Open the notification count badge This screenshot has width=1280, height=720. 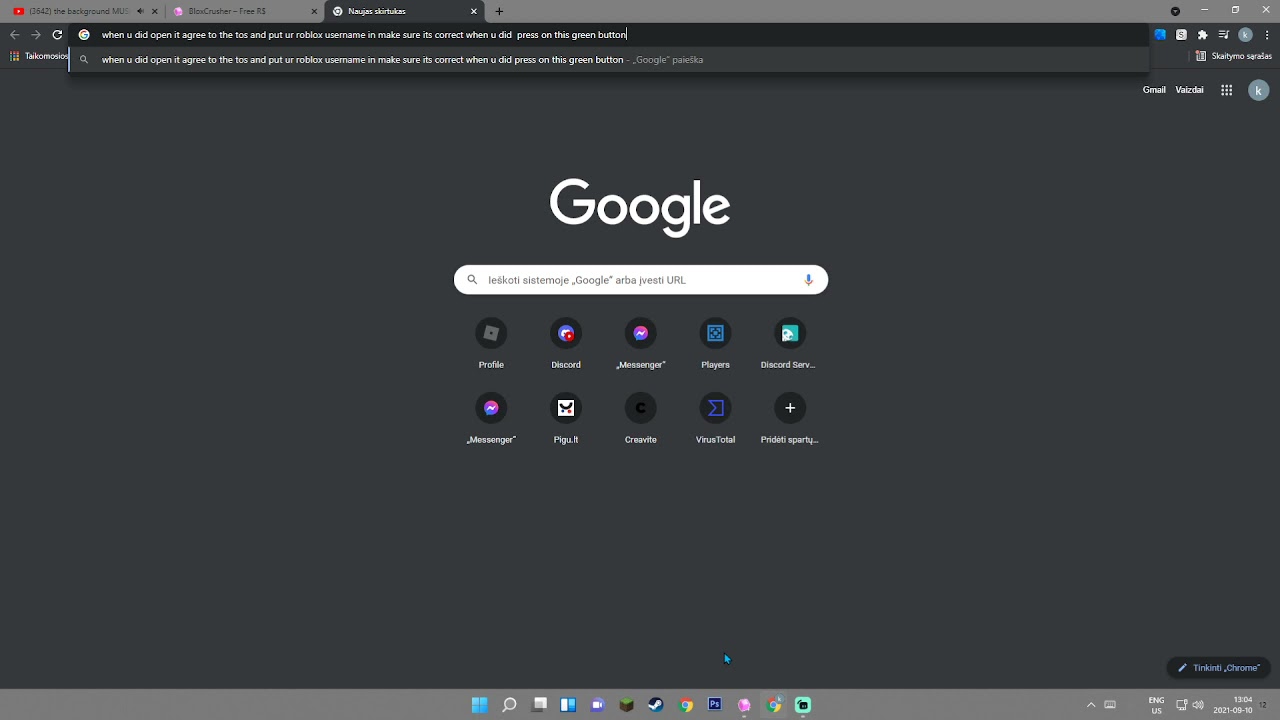pyautogui.click(x=1264, y=705)
